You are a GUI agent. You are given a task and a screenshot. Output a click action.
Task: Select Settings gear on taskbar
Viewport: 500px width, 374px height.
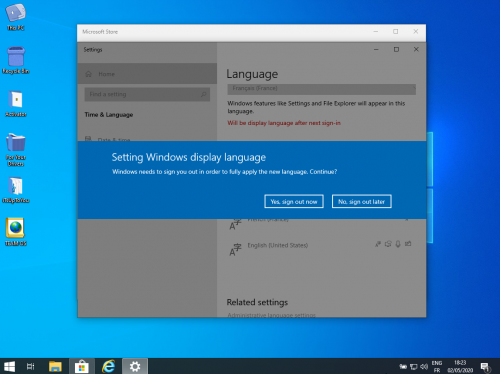point(135,366)
